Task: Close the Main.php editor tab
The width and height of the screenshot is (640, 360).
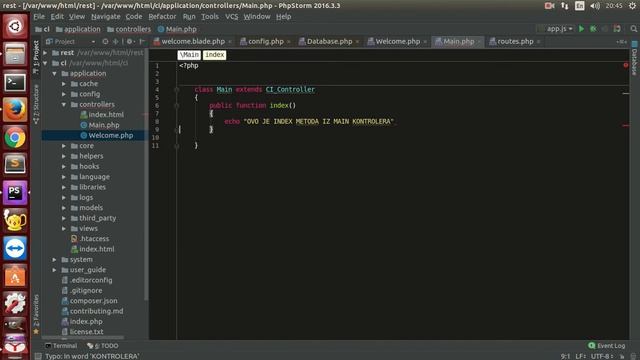Action: (479, 42)
